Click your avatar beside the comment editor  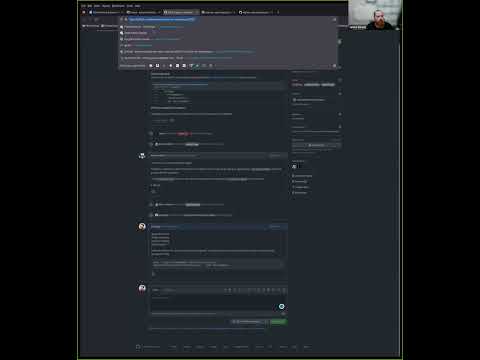[x=142, y=288]
